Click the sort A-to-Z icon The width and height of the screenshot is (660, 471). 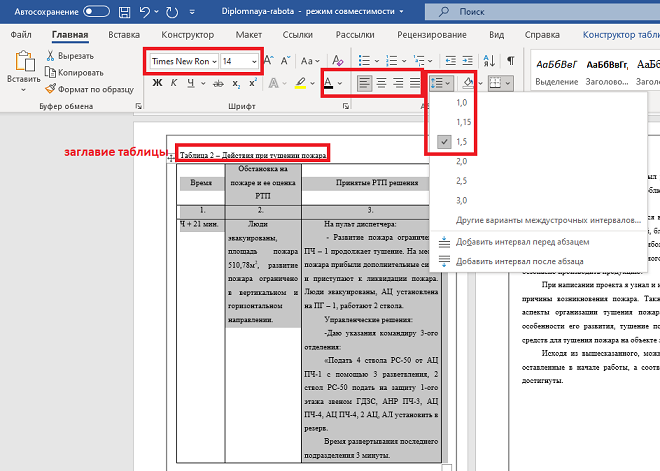pyautogui.click(x=489, y=60)
